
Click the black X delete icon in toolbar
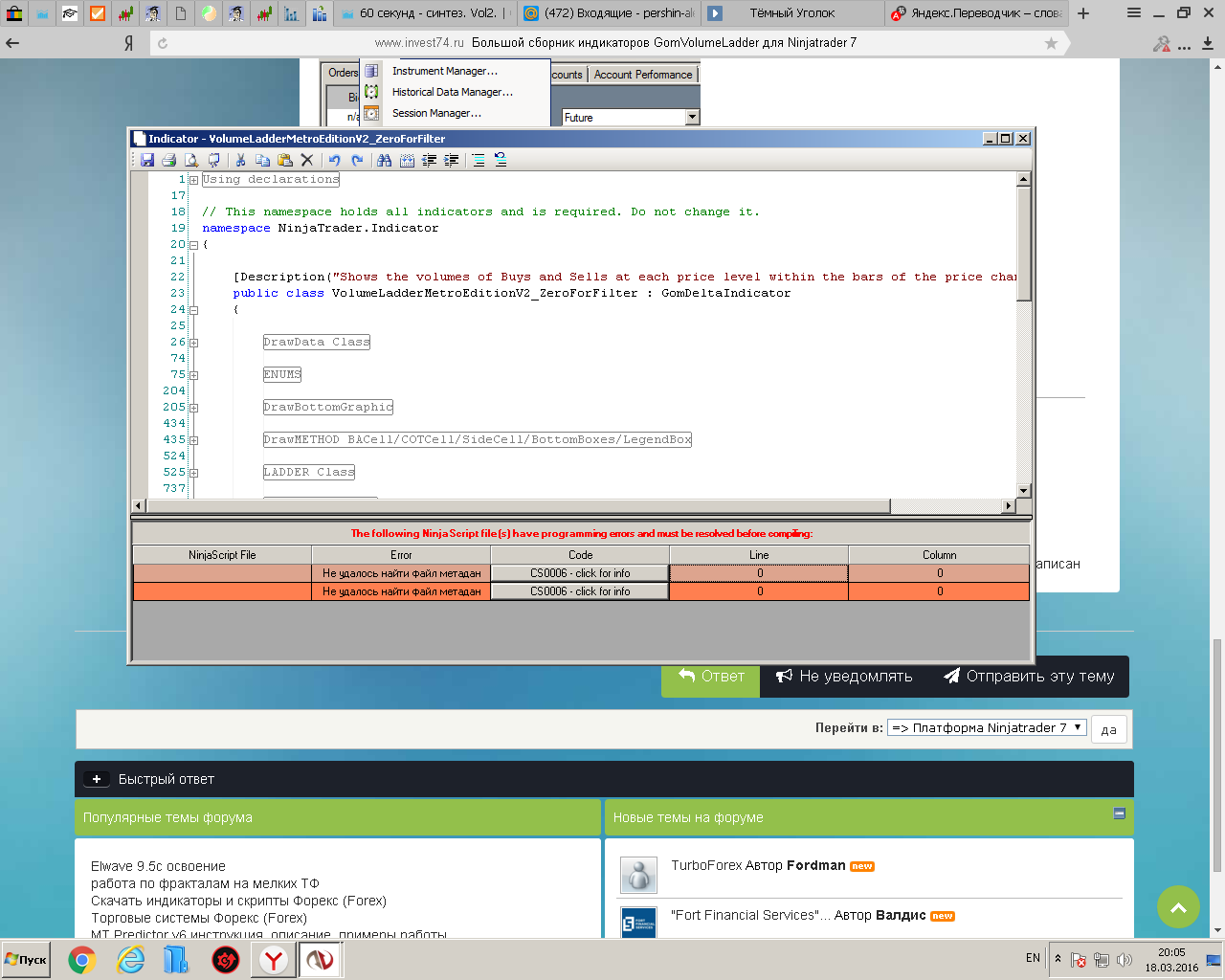[307, 160]
